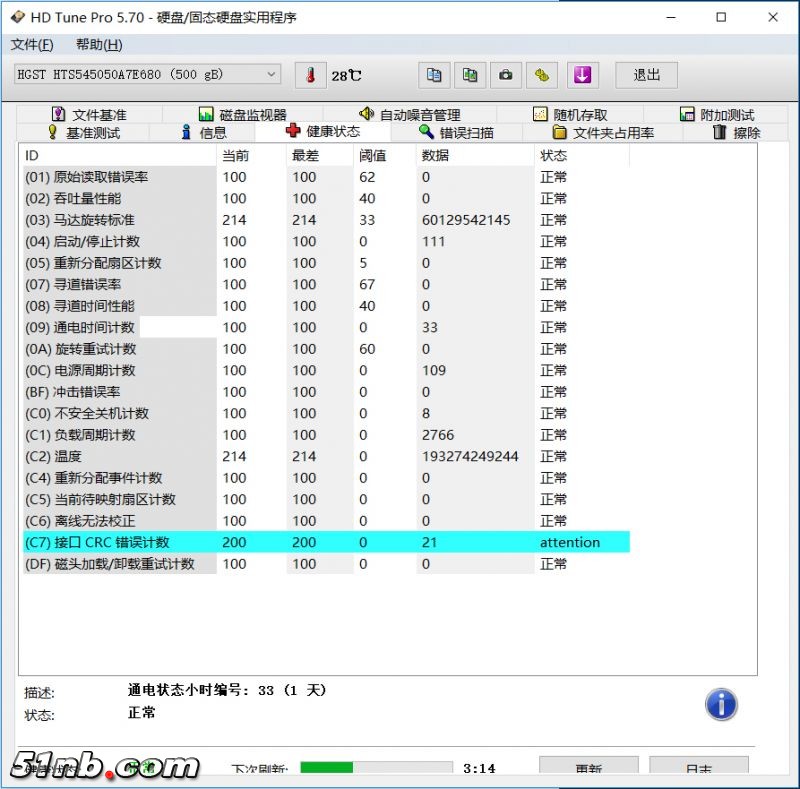Screen dimensions: 800x789
Task: Click the purple download arrow icon
Action: [x=582, y=75]
